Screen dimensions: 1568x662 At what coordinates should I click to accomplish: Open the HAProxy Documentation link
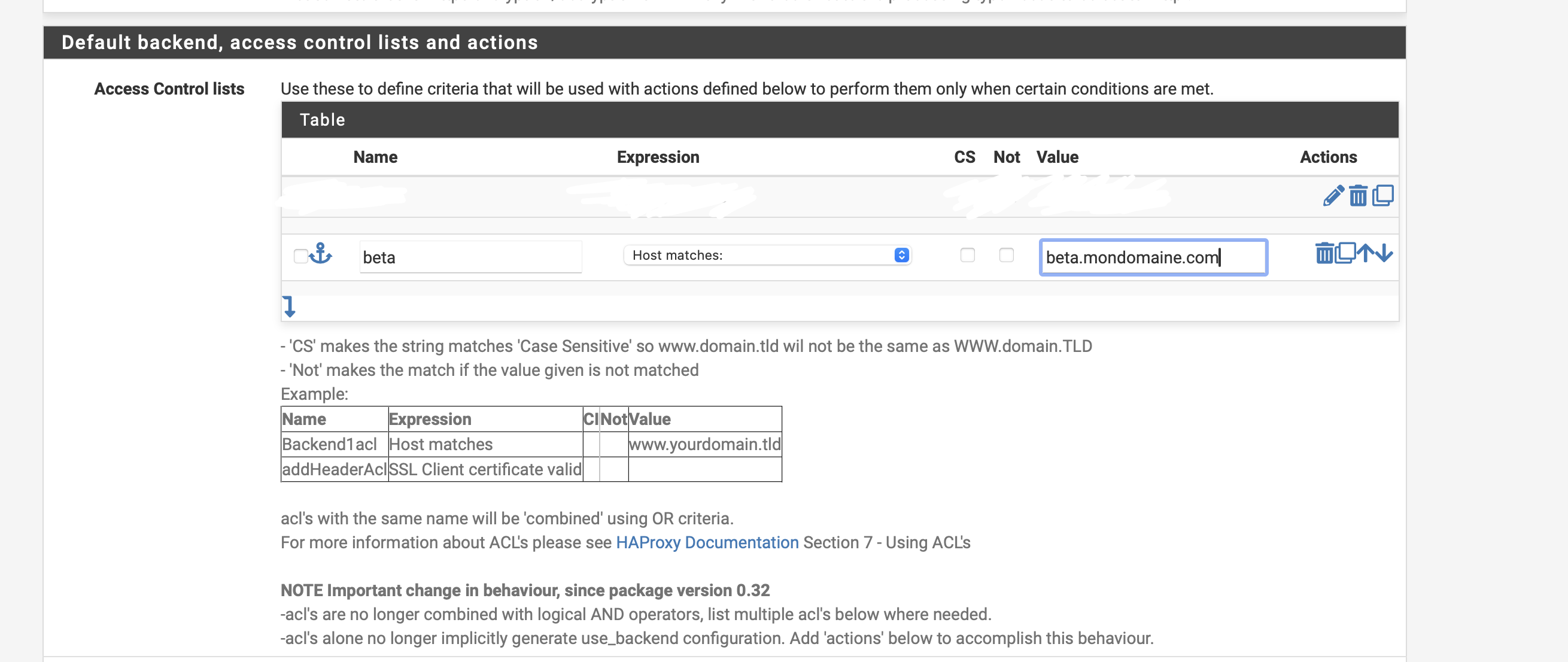pyautogui.click(x=707, y=542)
